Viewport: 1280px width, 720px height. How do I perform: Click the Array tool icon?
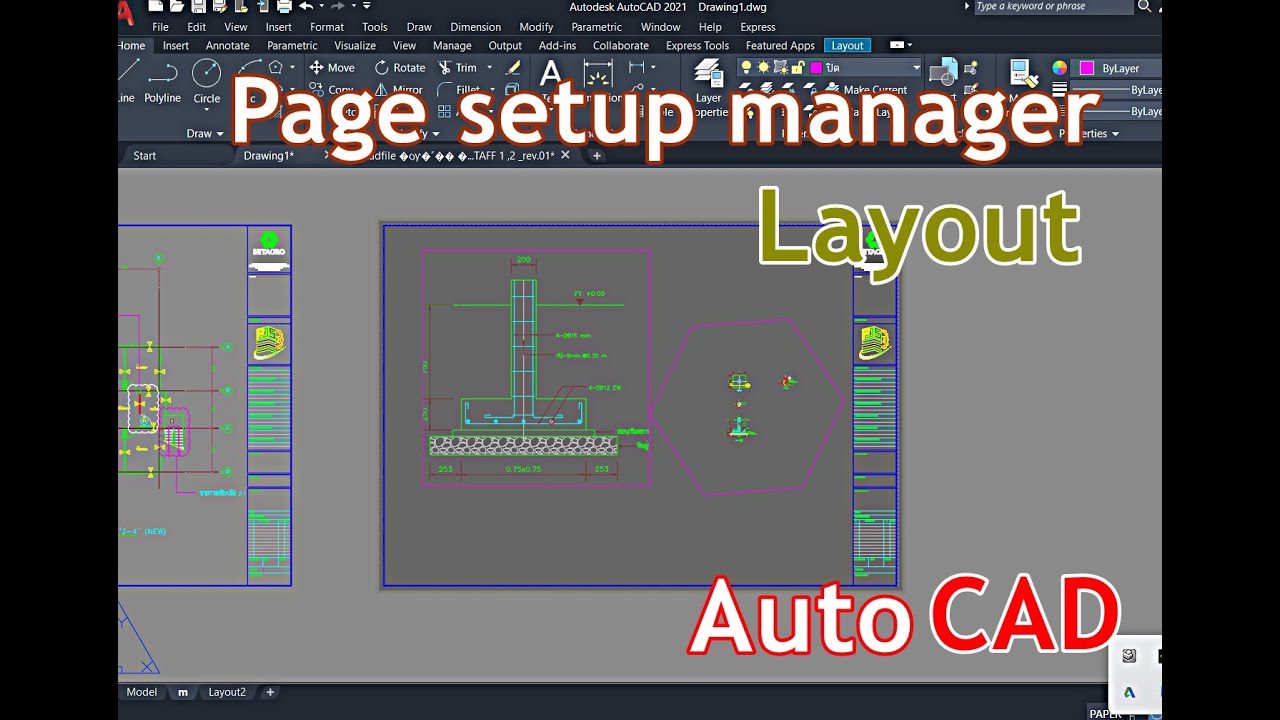point(445,112)
